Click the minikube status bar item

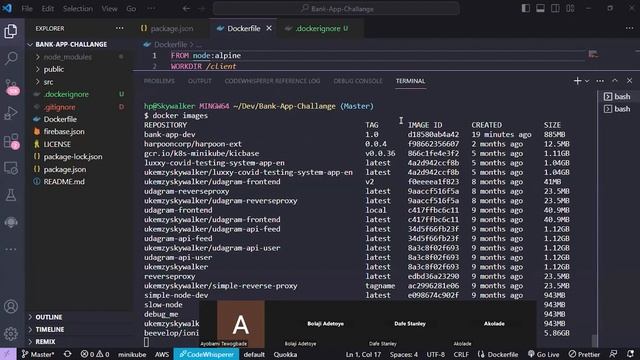132,354
